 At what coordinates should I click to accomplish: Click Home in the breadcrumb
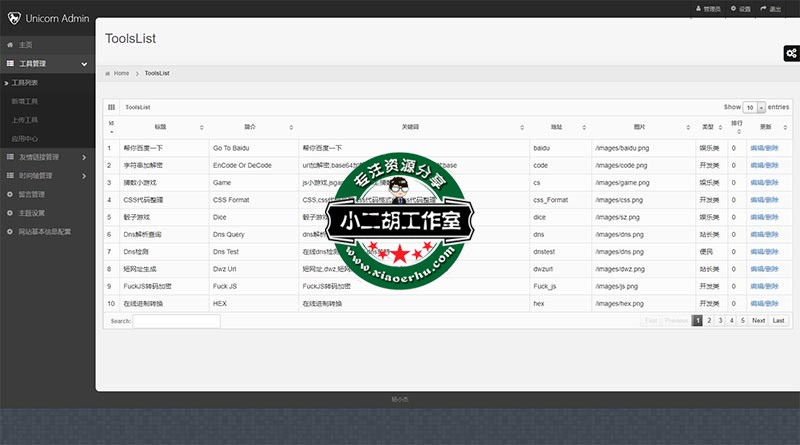click(x=121, y=73)
